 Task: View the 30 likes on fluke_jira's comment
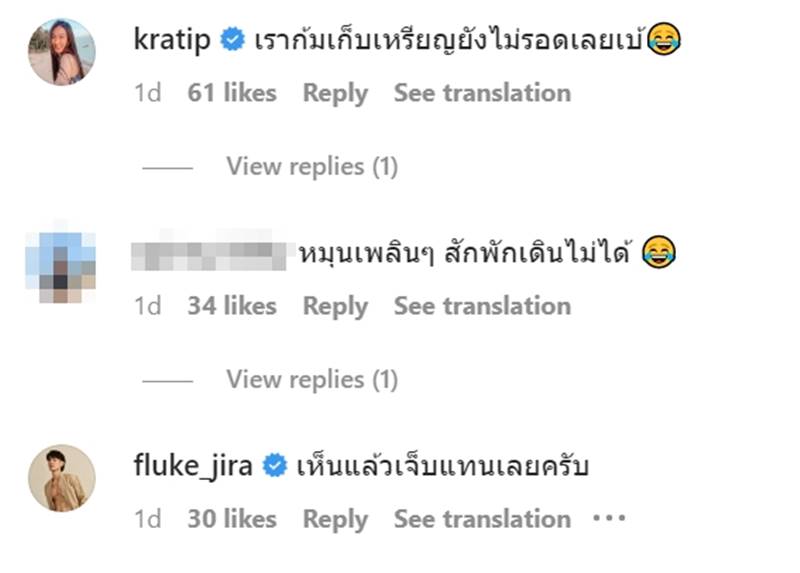click(x=231, y=519)
